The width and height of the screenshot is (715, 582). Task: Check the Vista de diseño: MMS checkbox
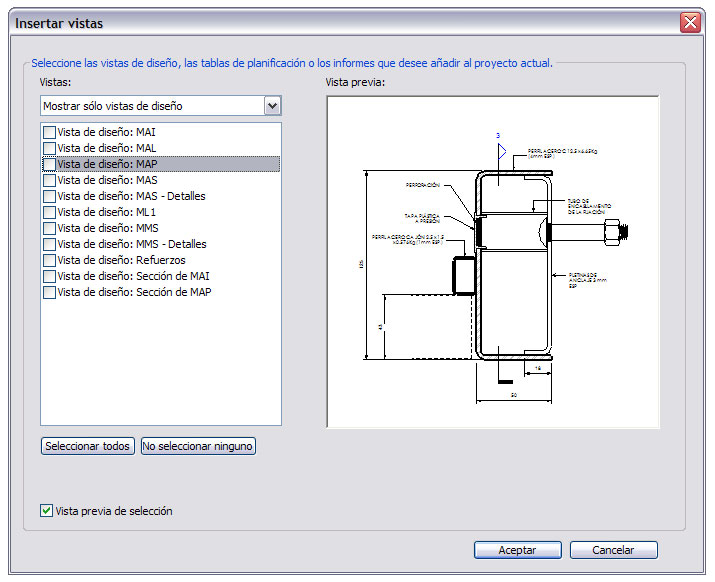click(x=49, y=228)
